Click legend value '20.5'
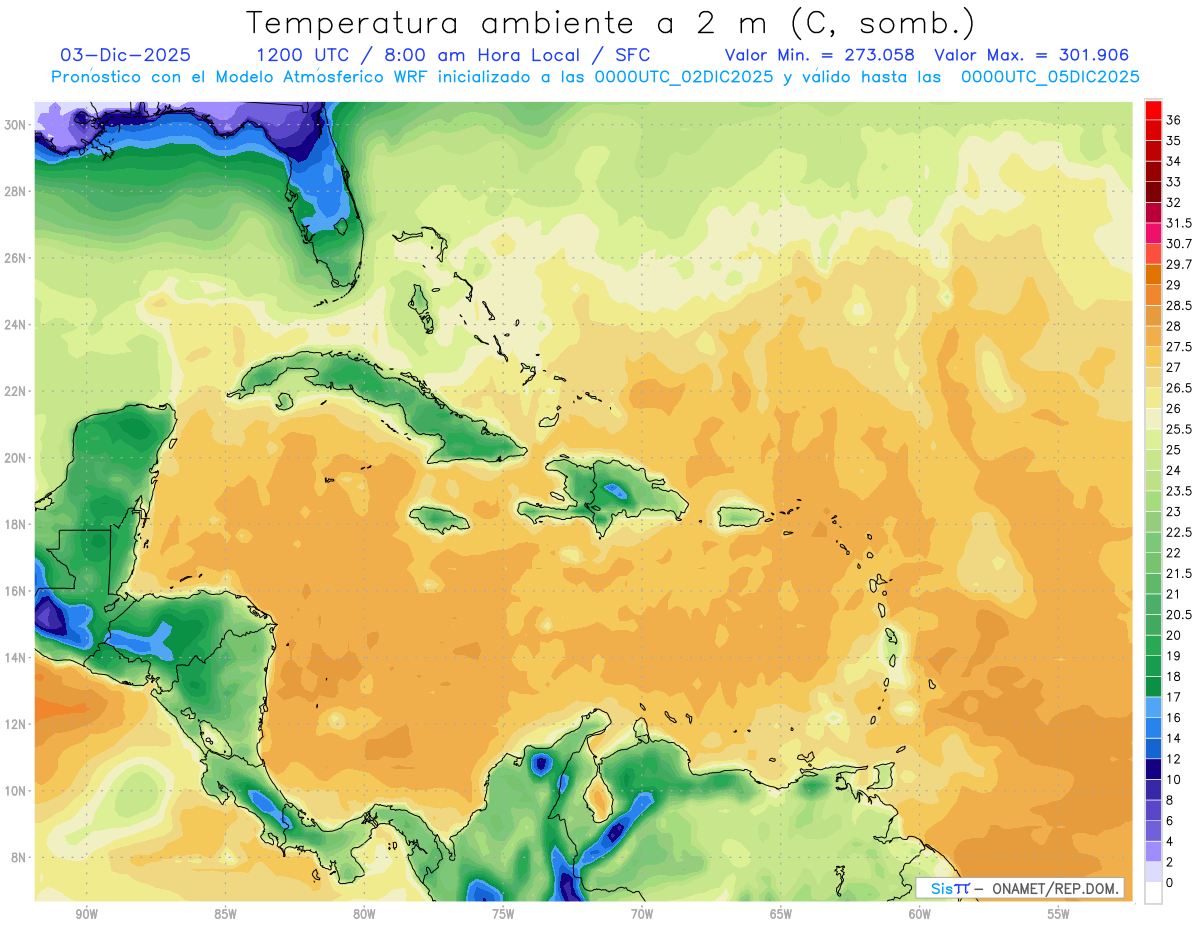 [x=1179, y=614]
